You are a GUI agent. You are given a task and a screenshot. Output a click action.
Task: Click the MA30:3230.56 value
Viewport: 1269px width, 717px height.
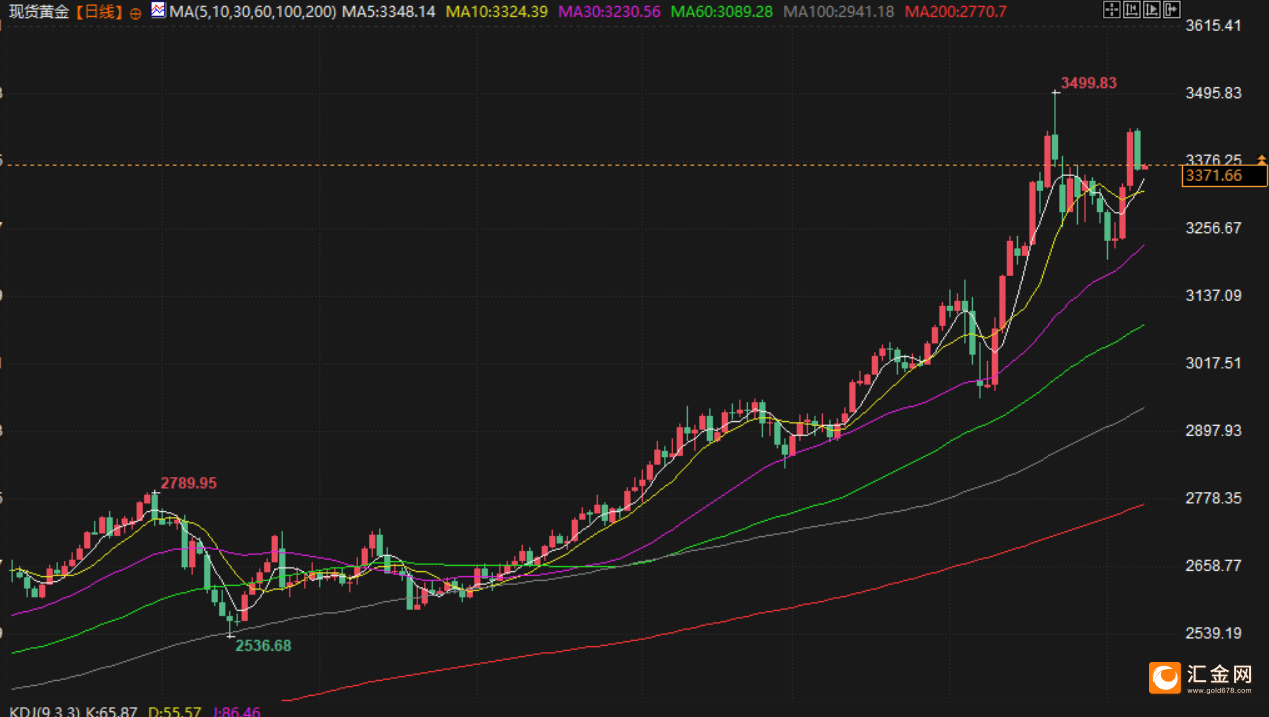(x=609, y=12)
